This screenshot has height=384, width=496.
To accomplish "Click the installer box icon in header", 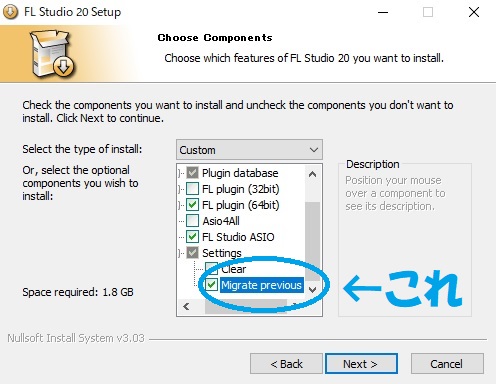I will [x=53, y=54].
